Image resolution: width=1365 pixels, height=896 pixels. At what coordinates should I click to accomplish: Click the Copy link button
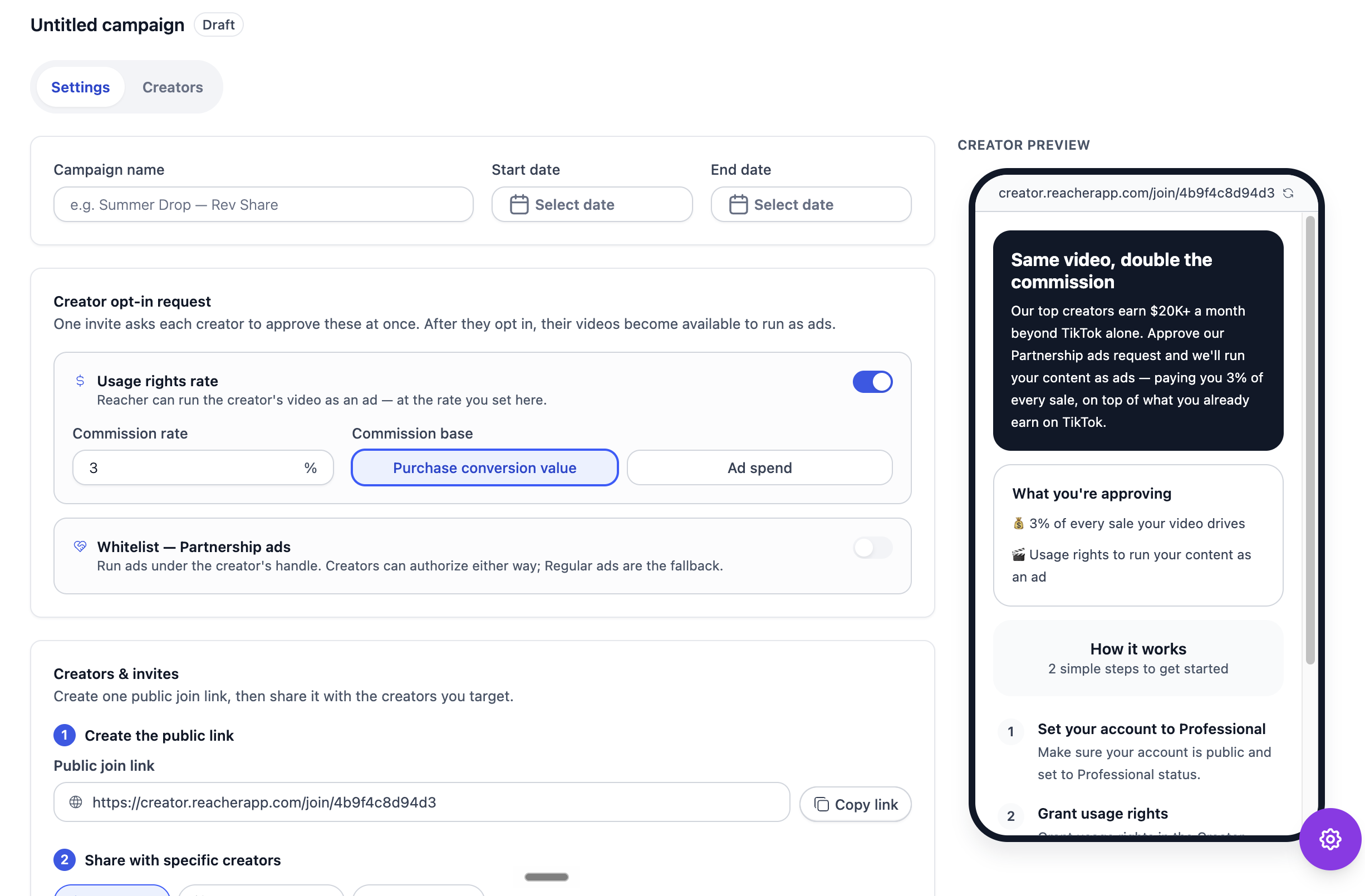coord(855,804)
